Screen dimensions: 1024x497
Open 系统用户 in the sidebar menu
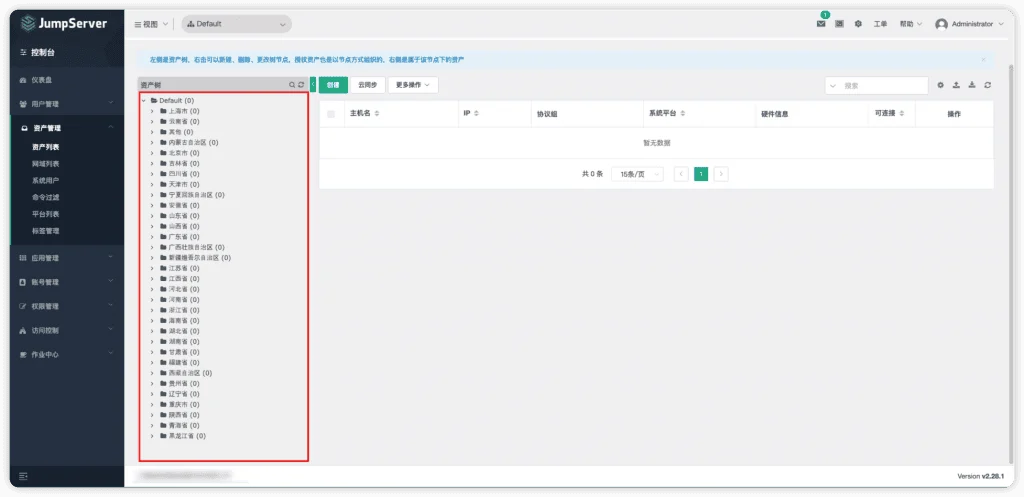(46, 180)
